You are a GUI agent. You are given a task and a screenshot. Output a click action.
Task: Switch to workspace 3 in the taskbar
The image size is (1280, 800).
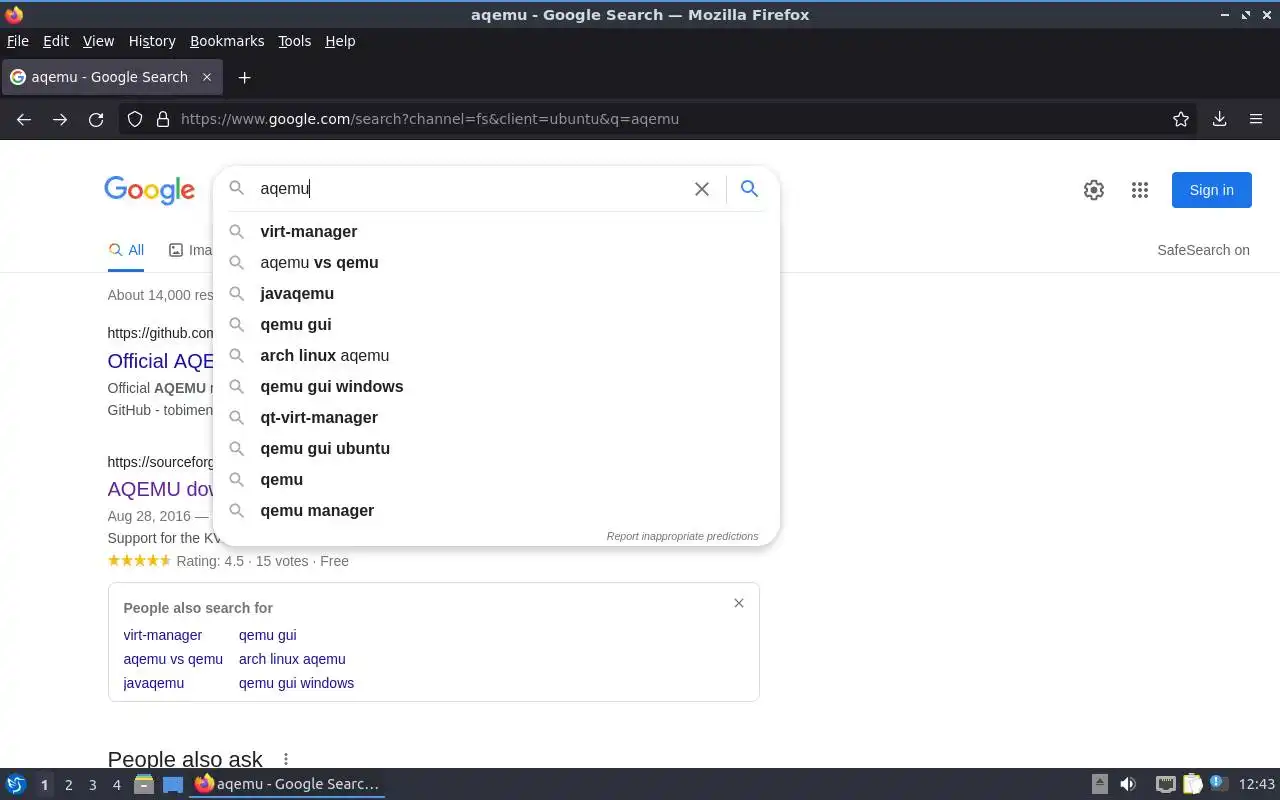[92, 785]
